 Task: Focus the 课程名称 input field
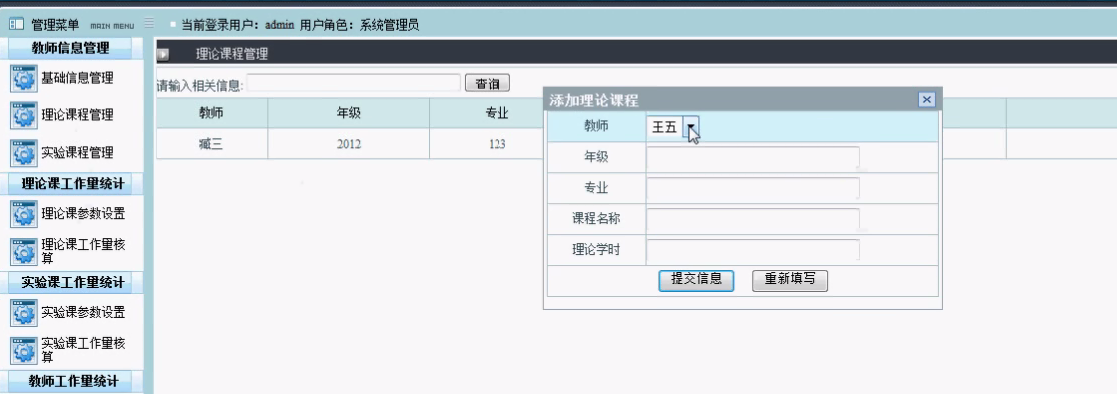pos(753,219)
